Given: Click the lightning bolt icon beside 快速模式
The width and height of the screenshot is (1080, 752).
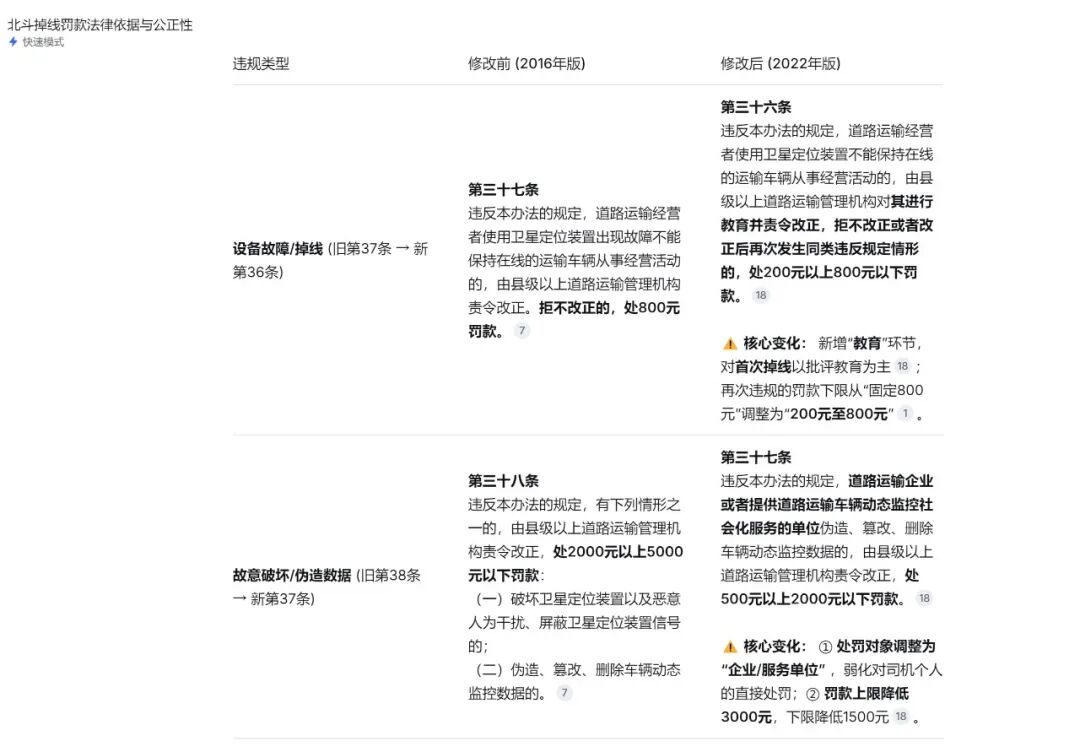Looking at the screenshot, I should click(13, 42).
